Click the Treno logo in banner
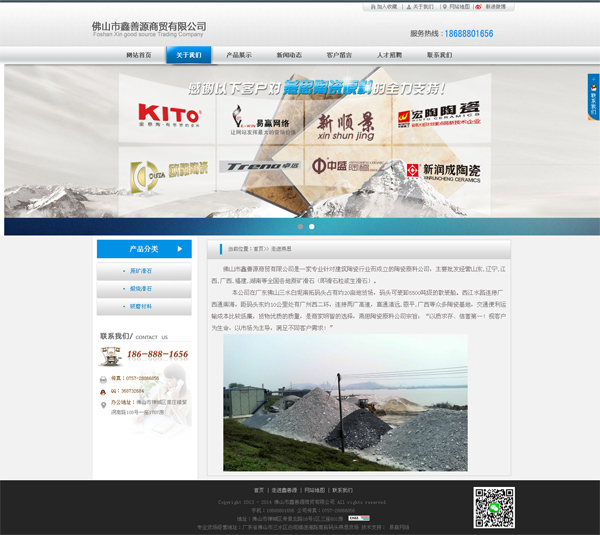Viewport: 600px width, 535px height. [x=259, y=166]
